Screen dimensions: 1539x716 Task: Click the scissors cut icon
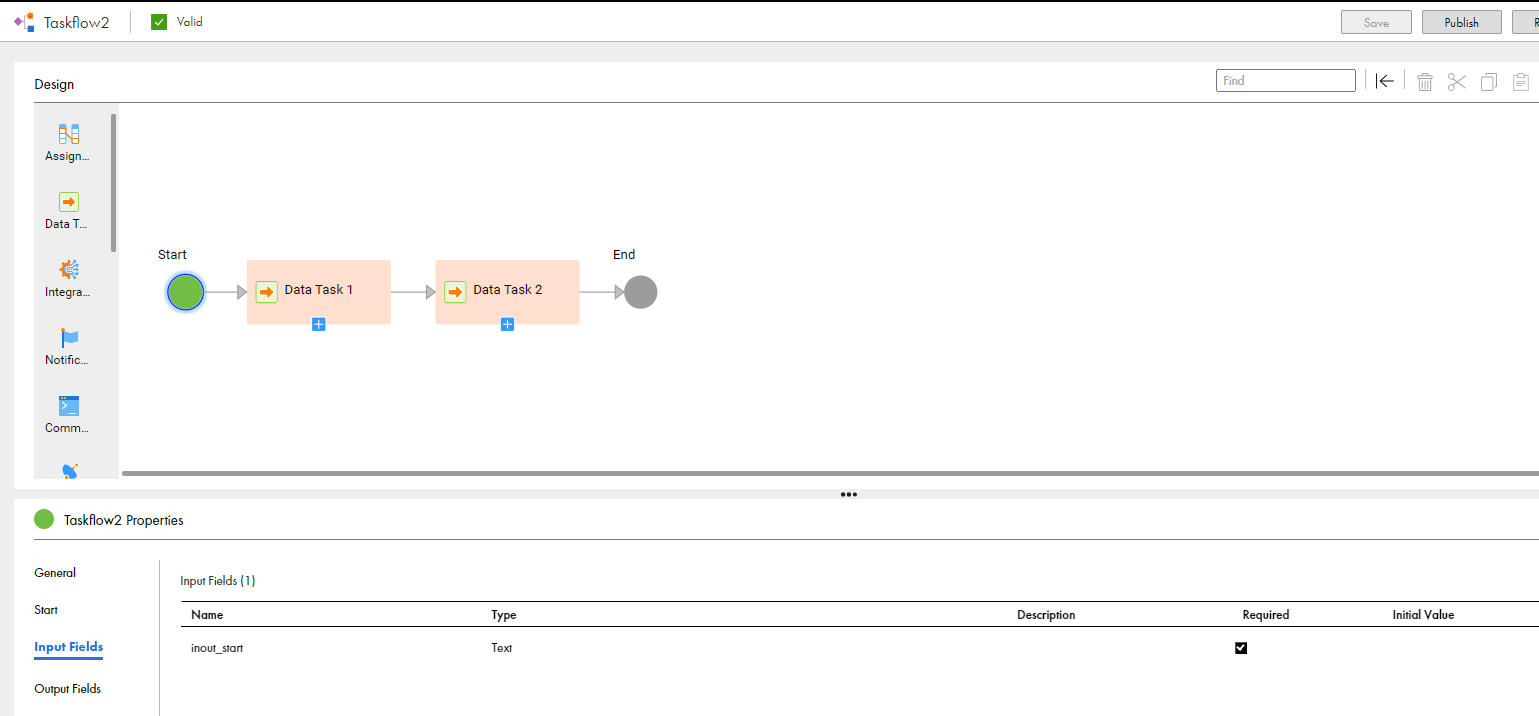(x=1457, y=82)
